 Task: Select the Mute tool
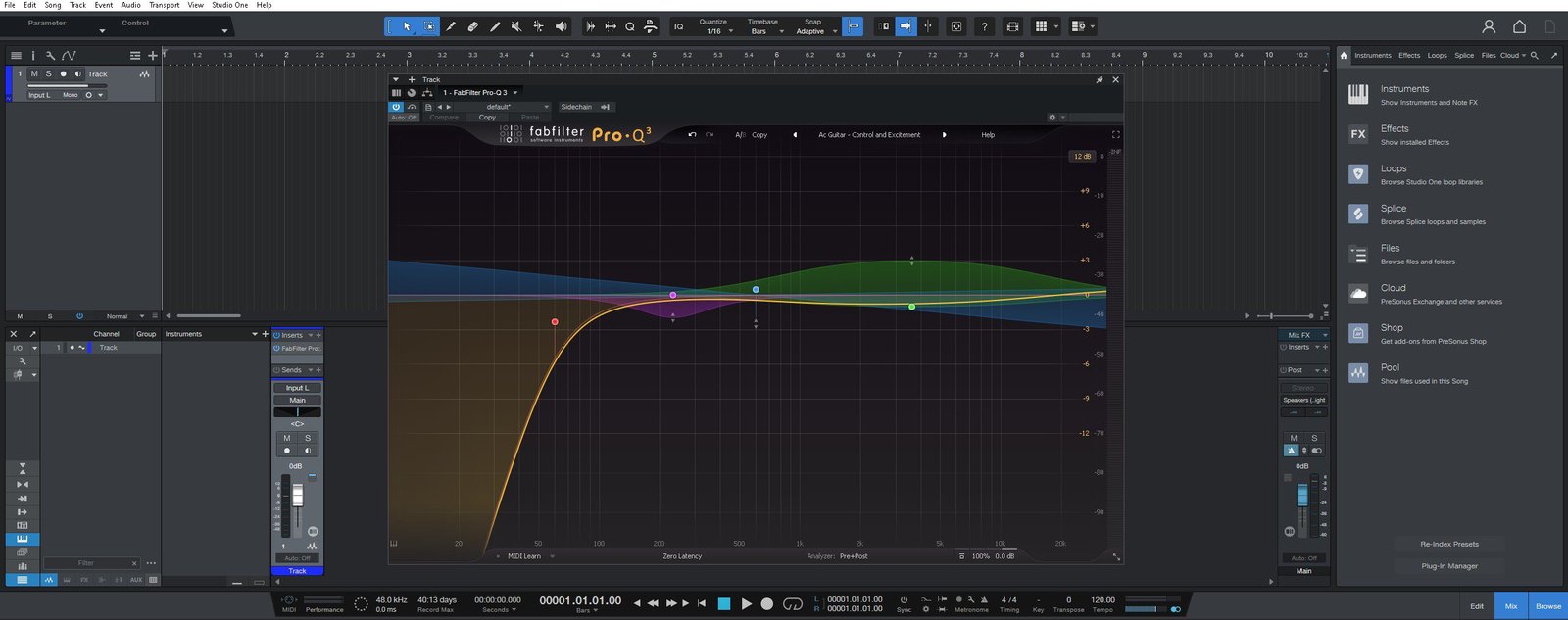(x=516, y=26)
